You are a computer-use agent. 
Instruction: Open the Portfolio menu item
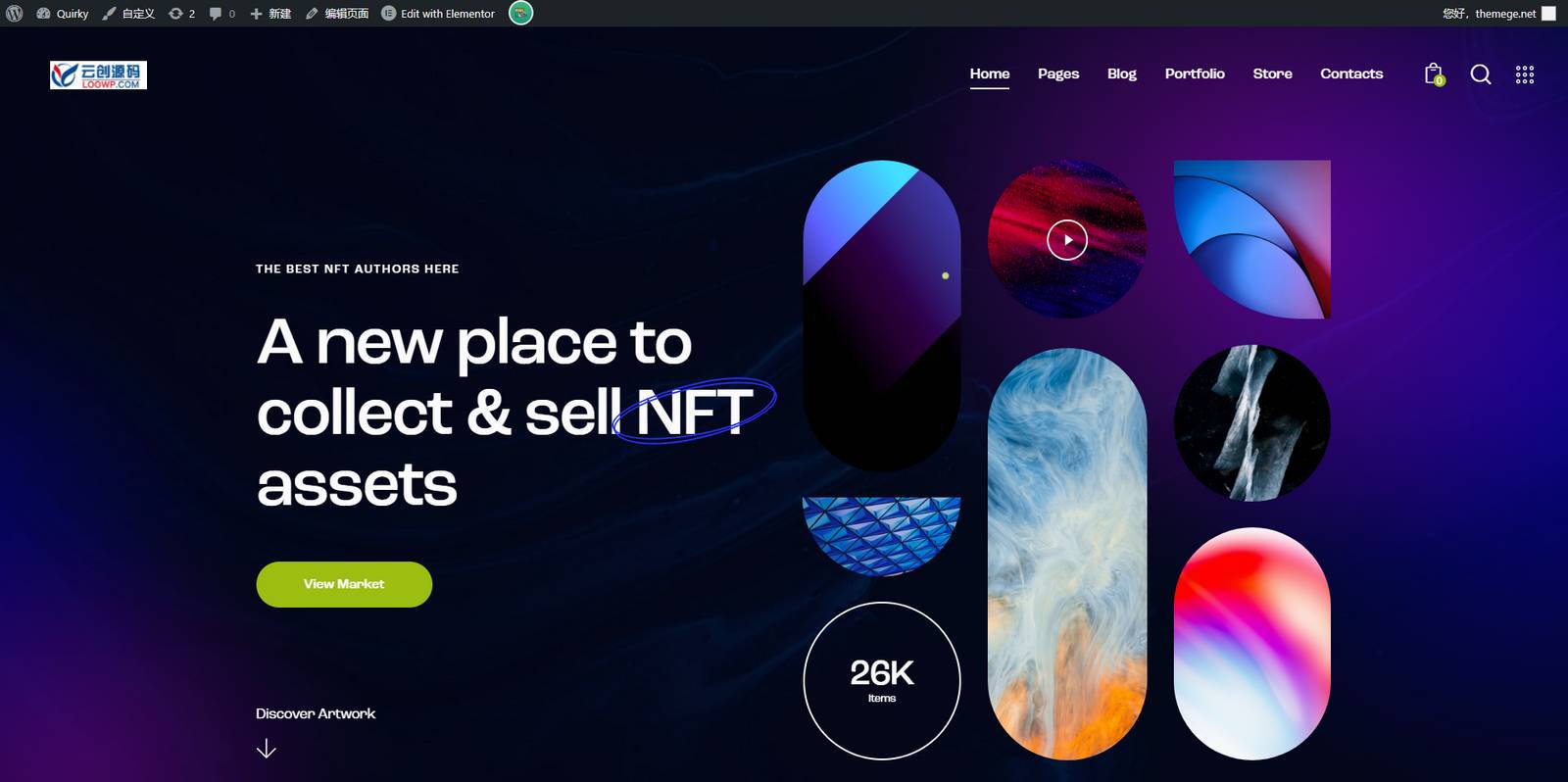[1195, 73]
